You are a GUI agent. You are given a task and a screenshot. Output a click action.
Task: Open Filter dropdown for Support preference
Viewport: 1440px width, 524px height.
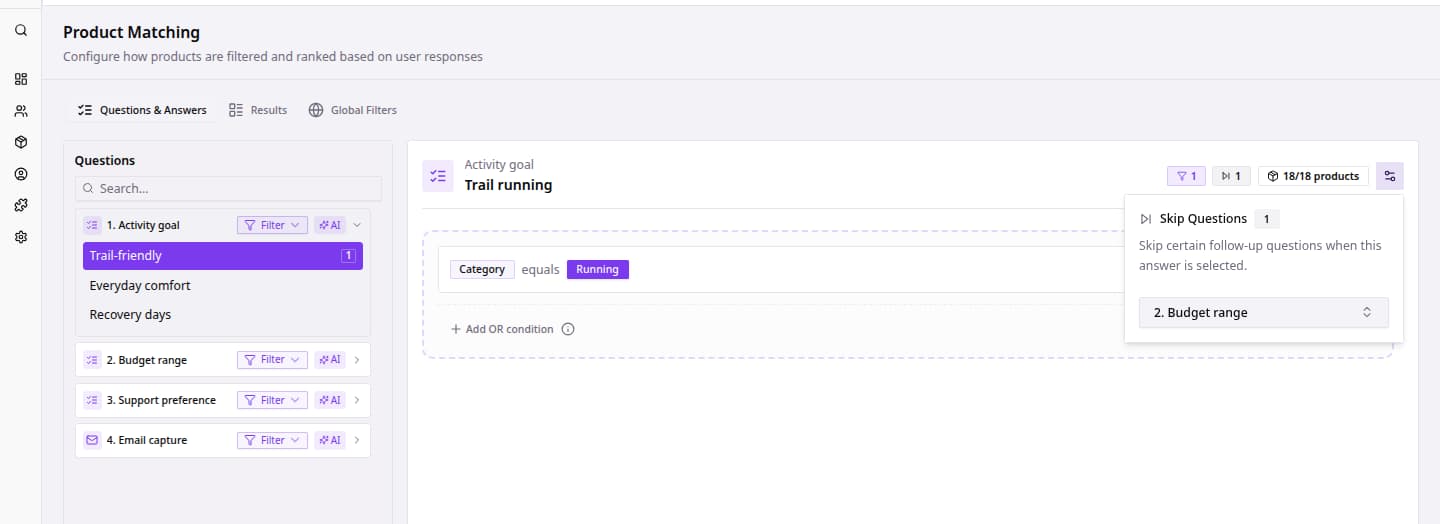click(x=272, y=400)
